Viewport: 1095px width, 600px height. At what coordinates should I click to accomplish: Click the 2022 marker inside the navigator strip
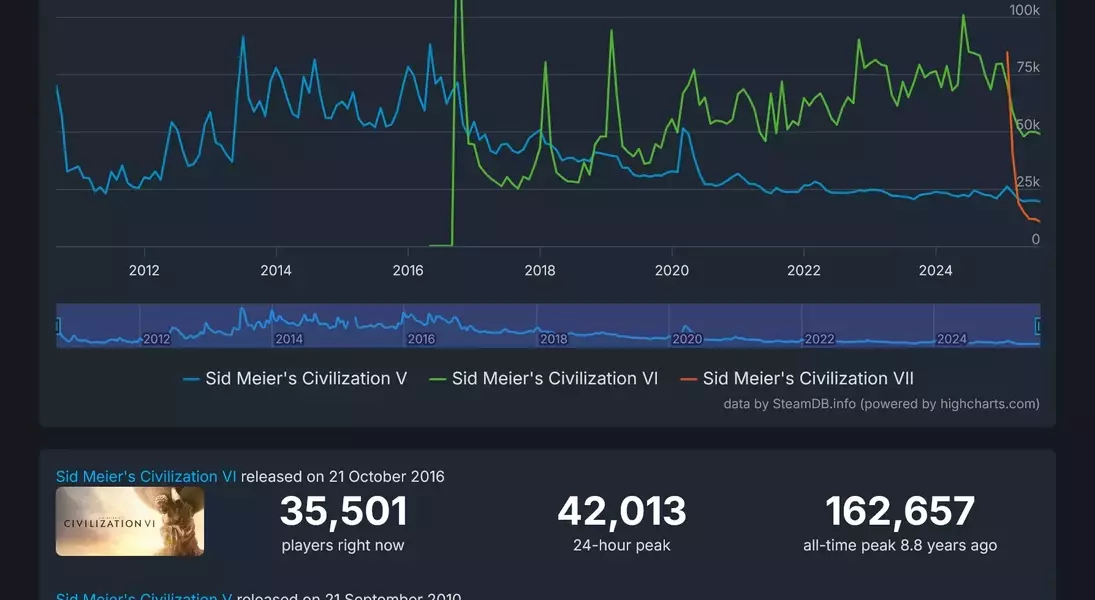click(x=819, y=339)
